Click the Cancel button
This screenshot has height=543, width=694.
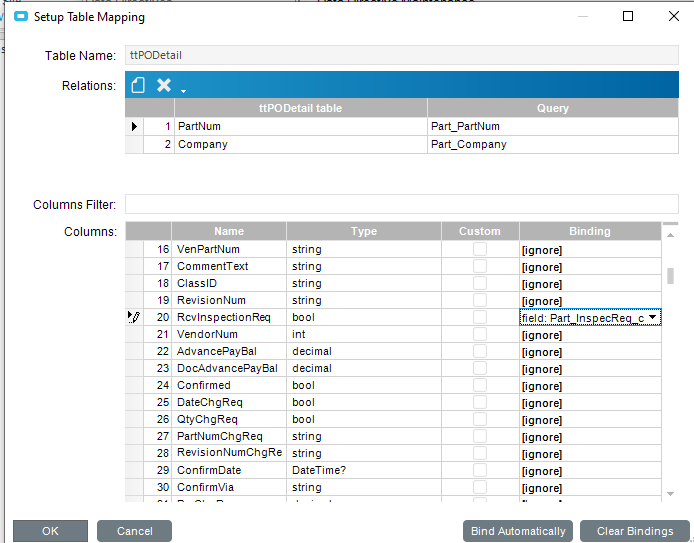(135, 531)
